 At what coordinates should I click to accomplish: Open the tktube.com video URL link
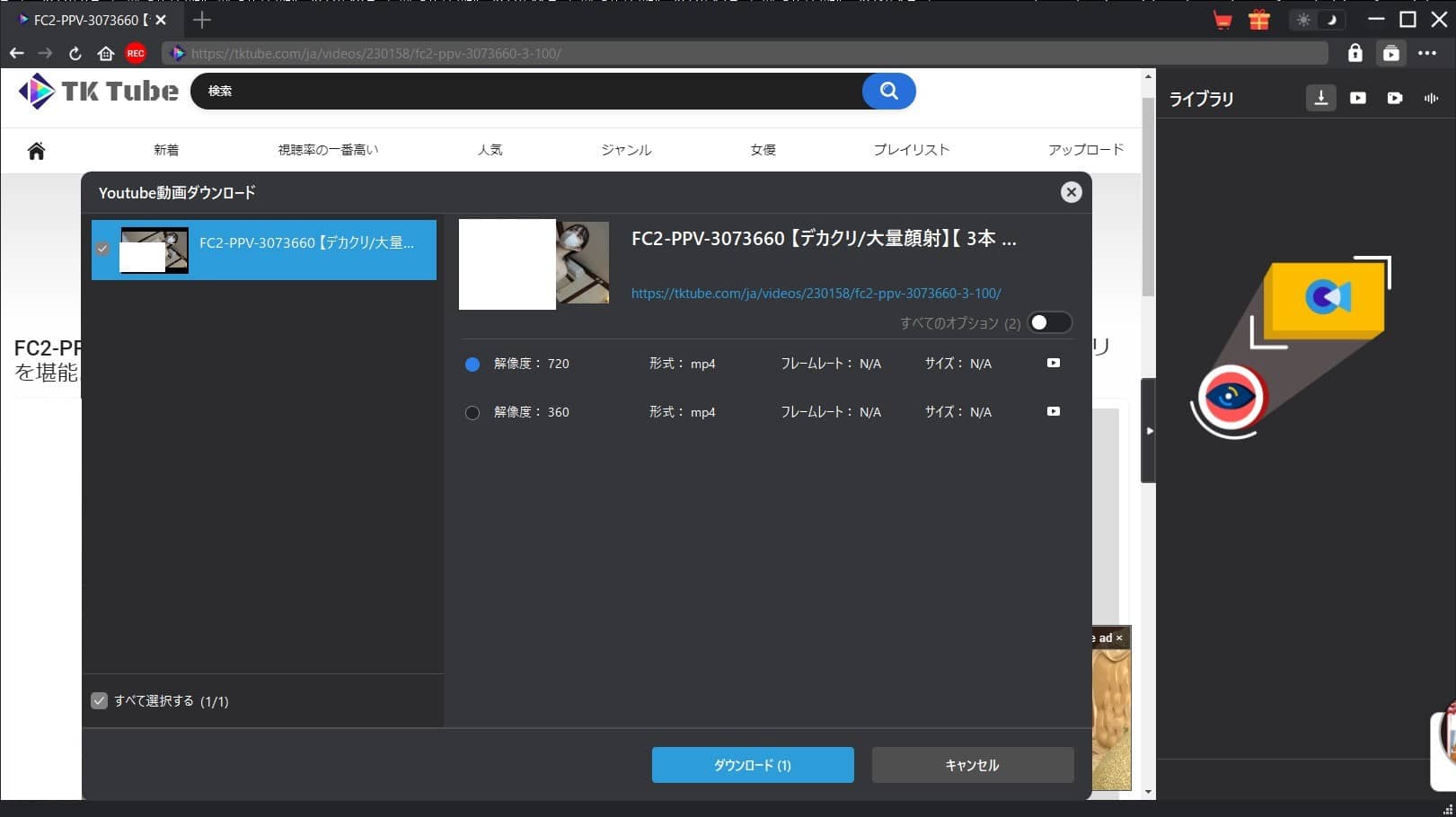coord(816,294)
